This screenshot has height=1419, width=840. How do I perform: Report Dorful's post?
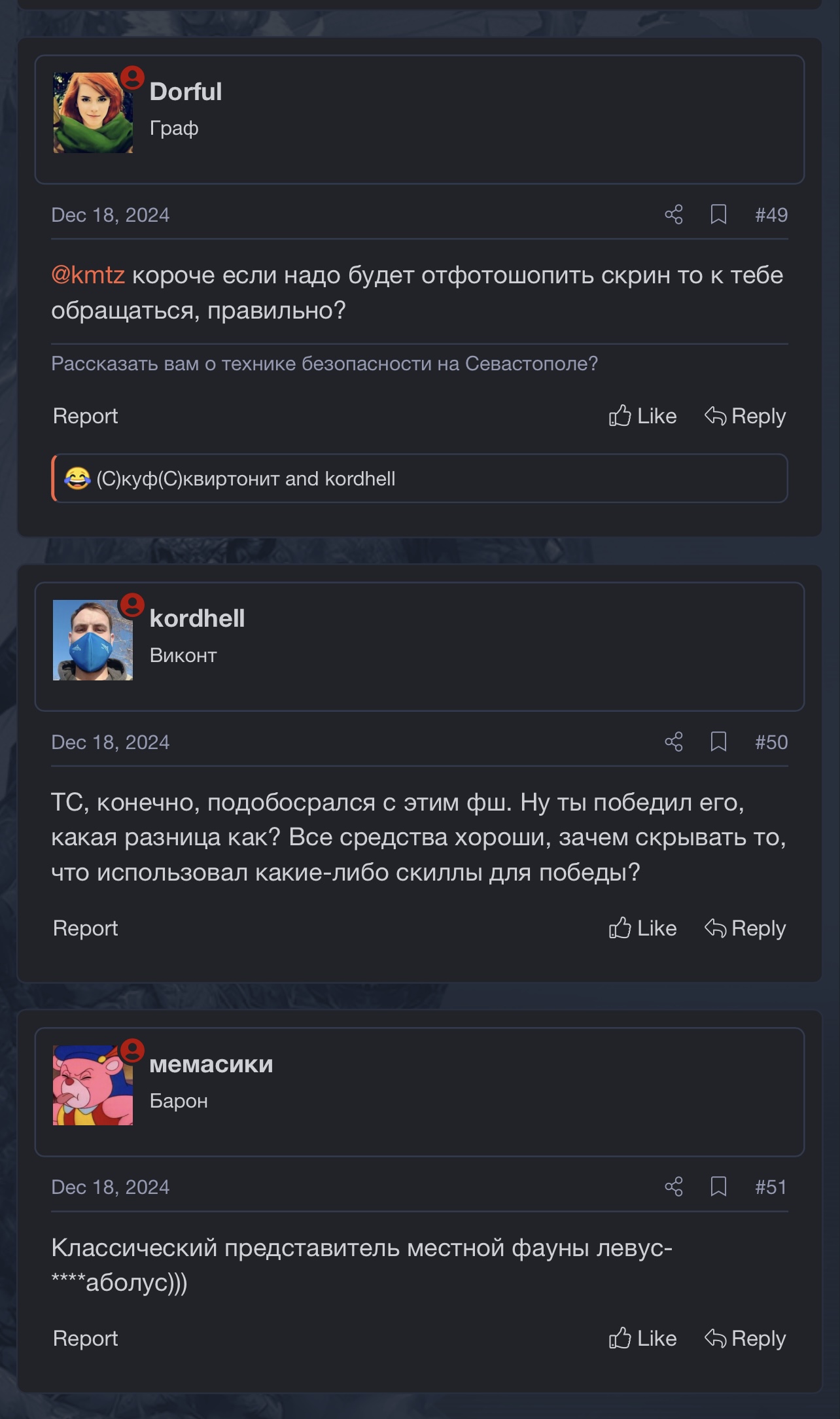coord(85,416)
